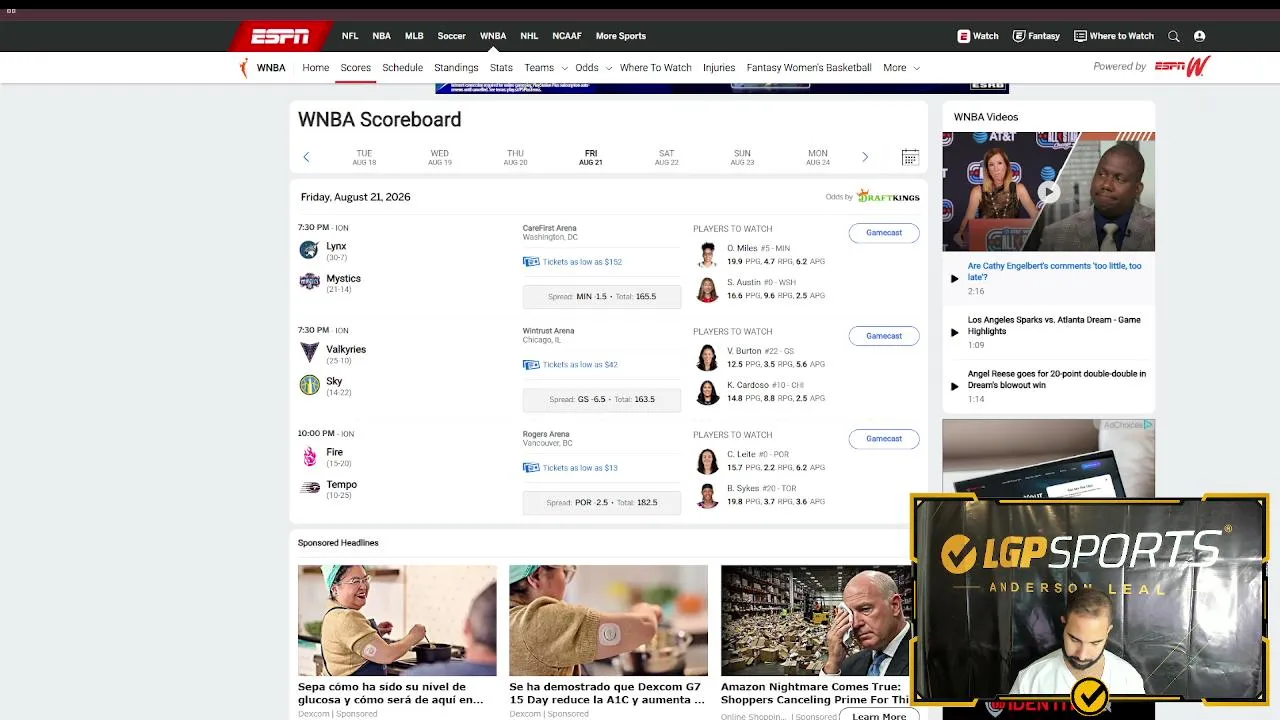Select Tuesday Aug 18 date
This screenshot has width=1280, height=720.
(364, 157)
